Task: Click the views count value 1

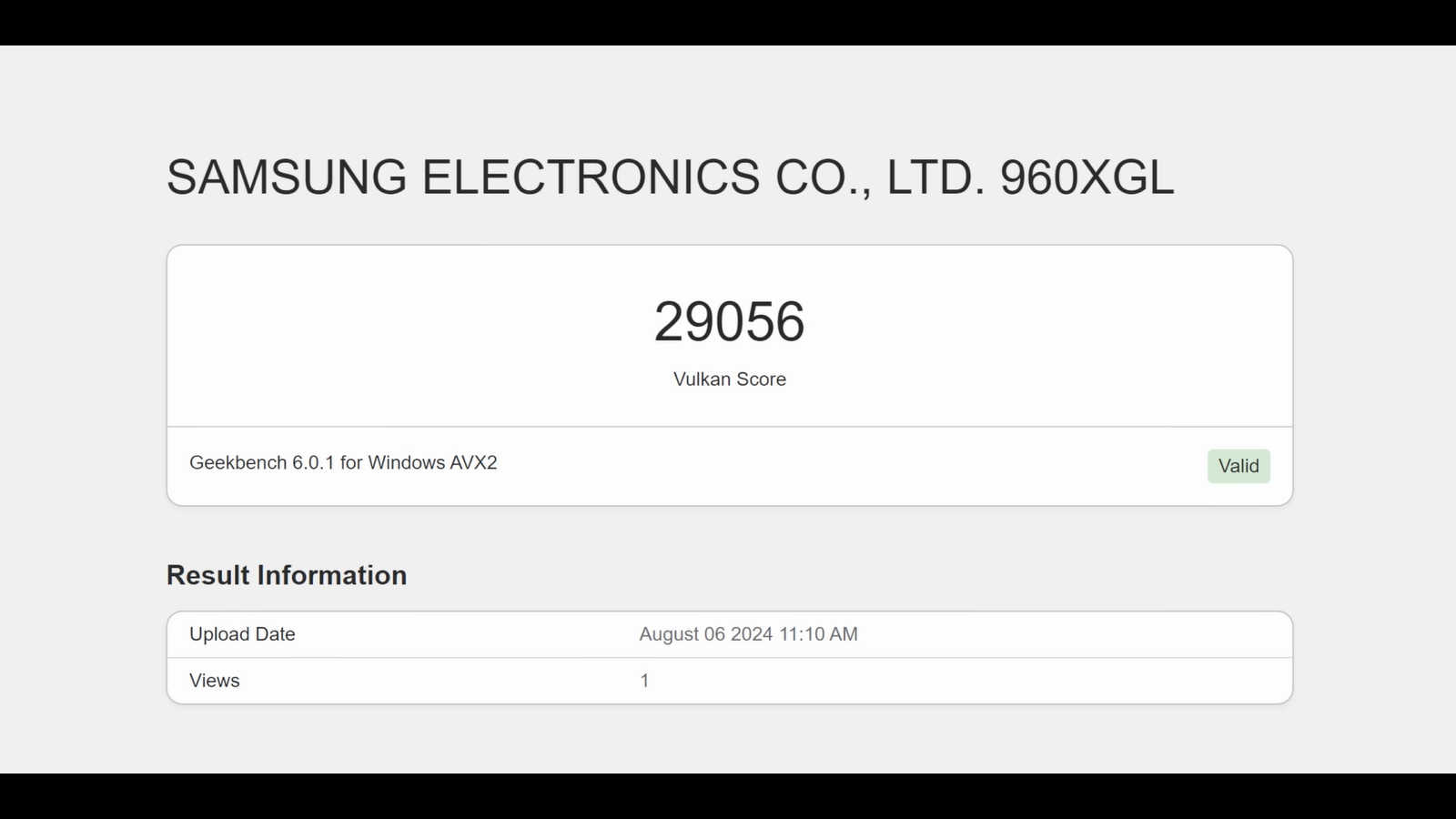Action: tap(644, 681)
